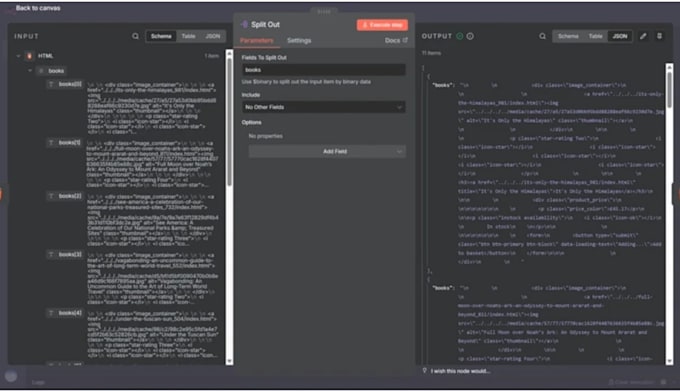The image size is (680, 391).
Task: Collapse the HTML node tree
Action: [18, 56]
